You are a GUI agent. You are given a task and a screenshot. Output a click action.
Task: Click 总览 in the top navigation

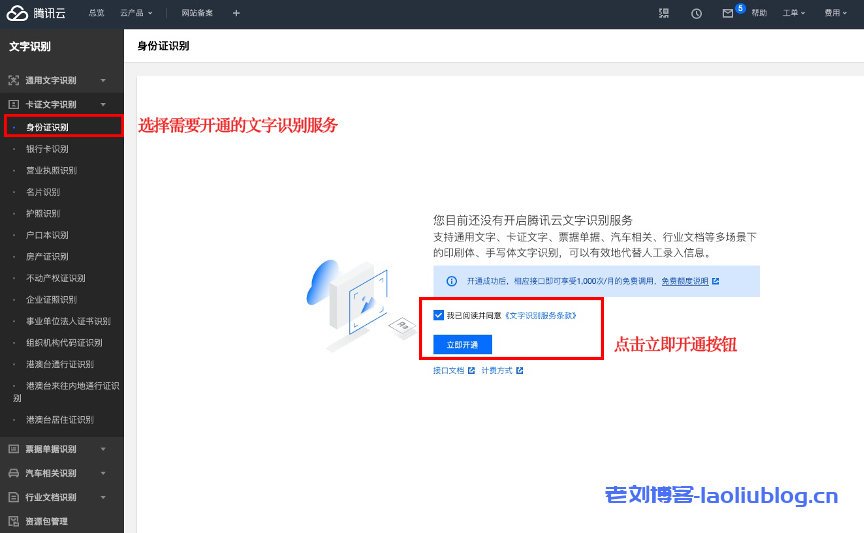pyautogui.click(x=96, y=13)
